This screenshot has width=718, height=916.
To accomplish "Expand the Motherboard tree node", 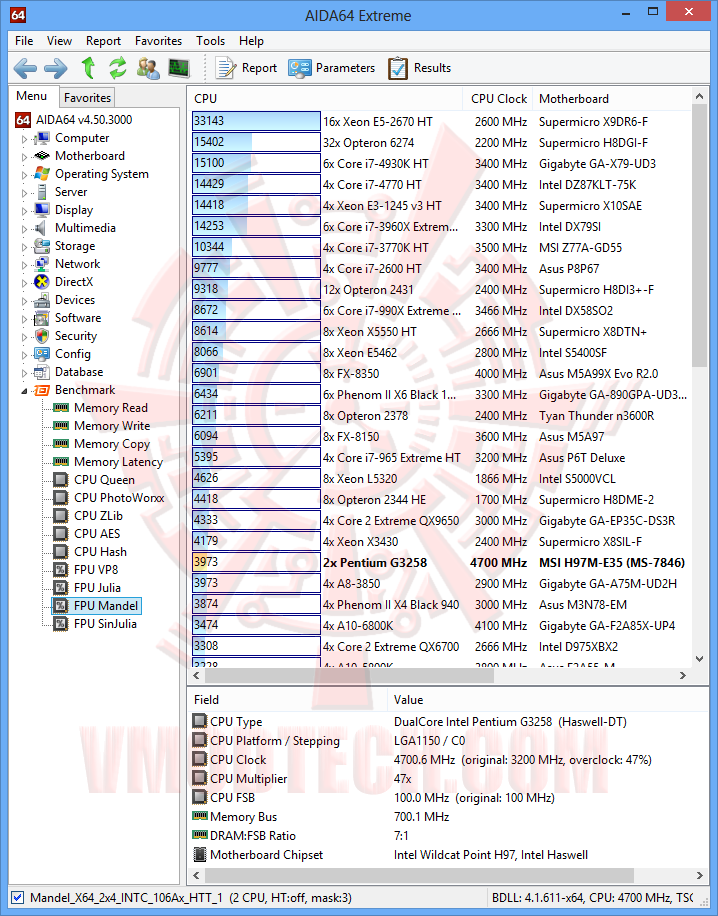I will [25, 157].
